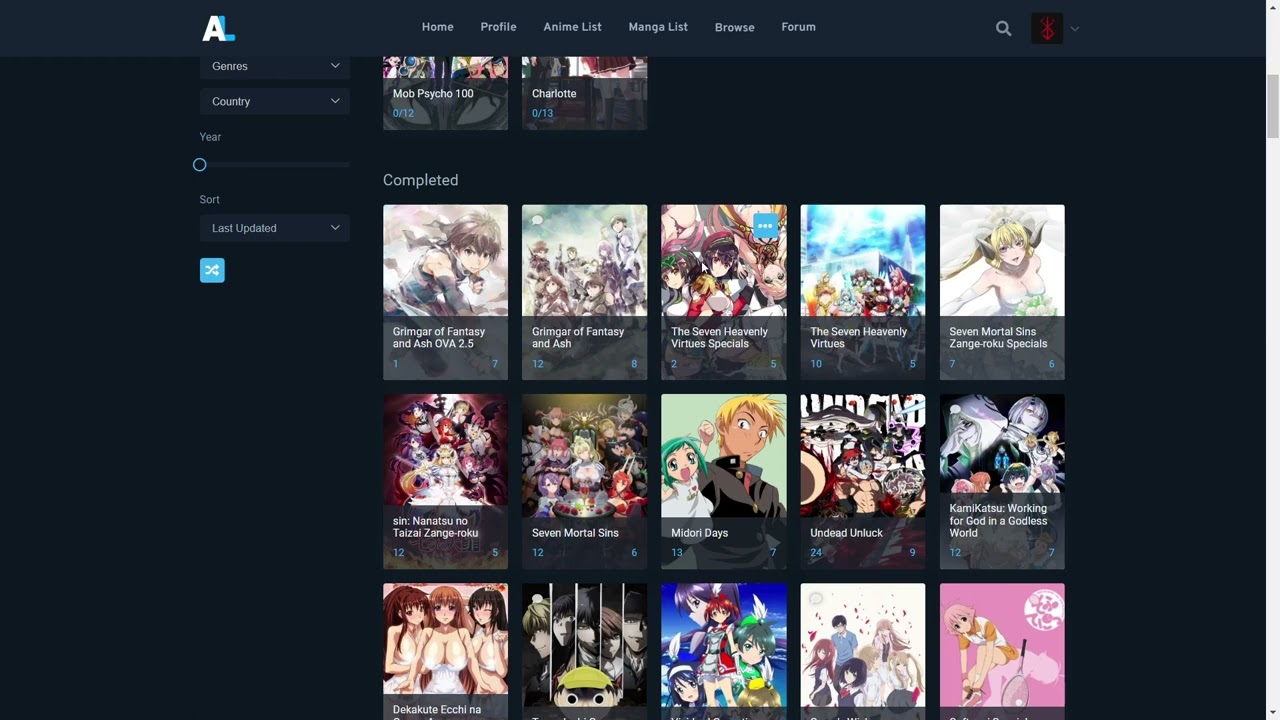
Task: Click Grimgar of Fantasy and Ash score 8
Action: [633, 364]
